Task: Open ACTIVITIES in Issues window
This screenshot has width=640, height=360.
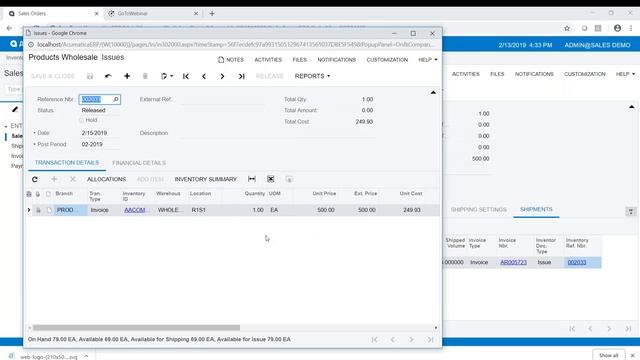Action: coord(268,60)
